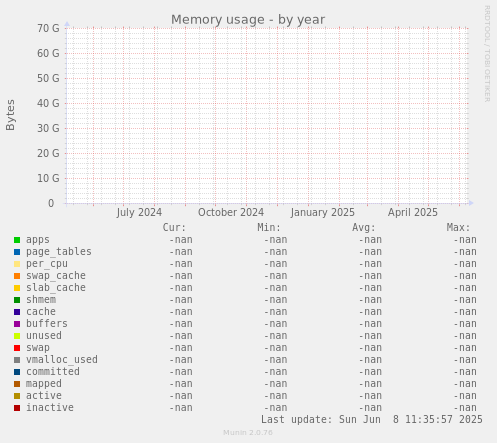
Task: Select the active legend swatch
Action: 17,396
